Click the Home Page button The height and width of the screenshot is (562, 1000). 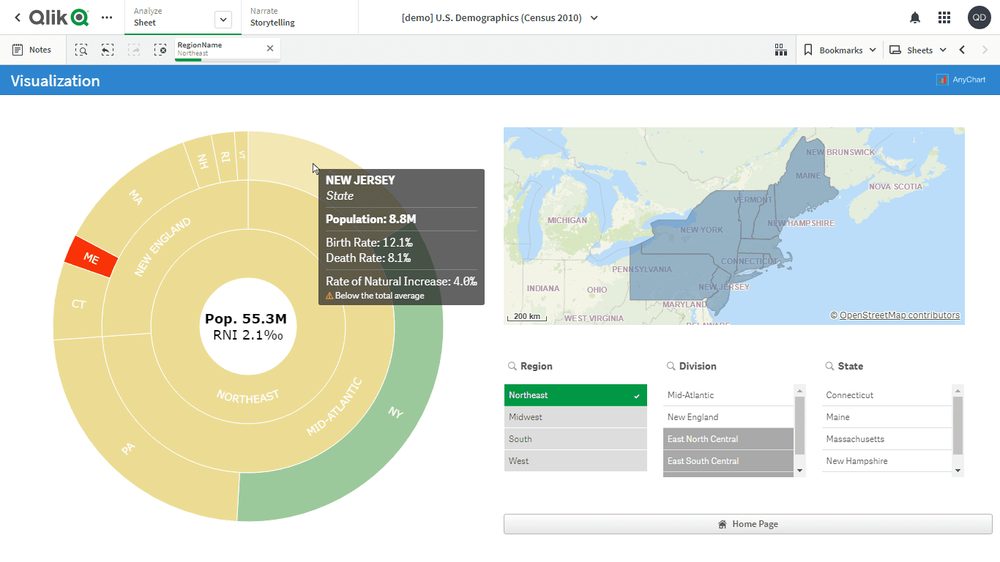747,524
